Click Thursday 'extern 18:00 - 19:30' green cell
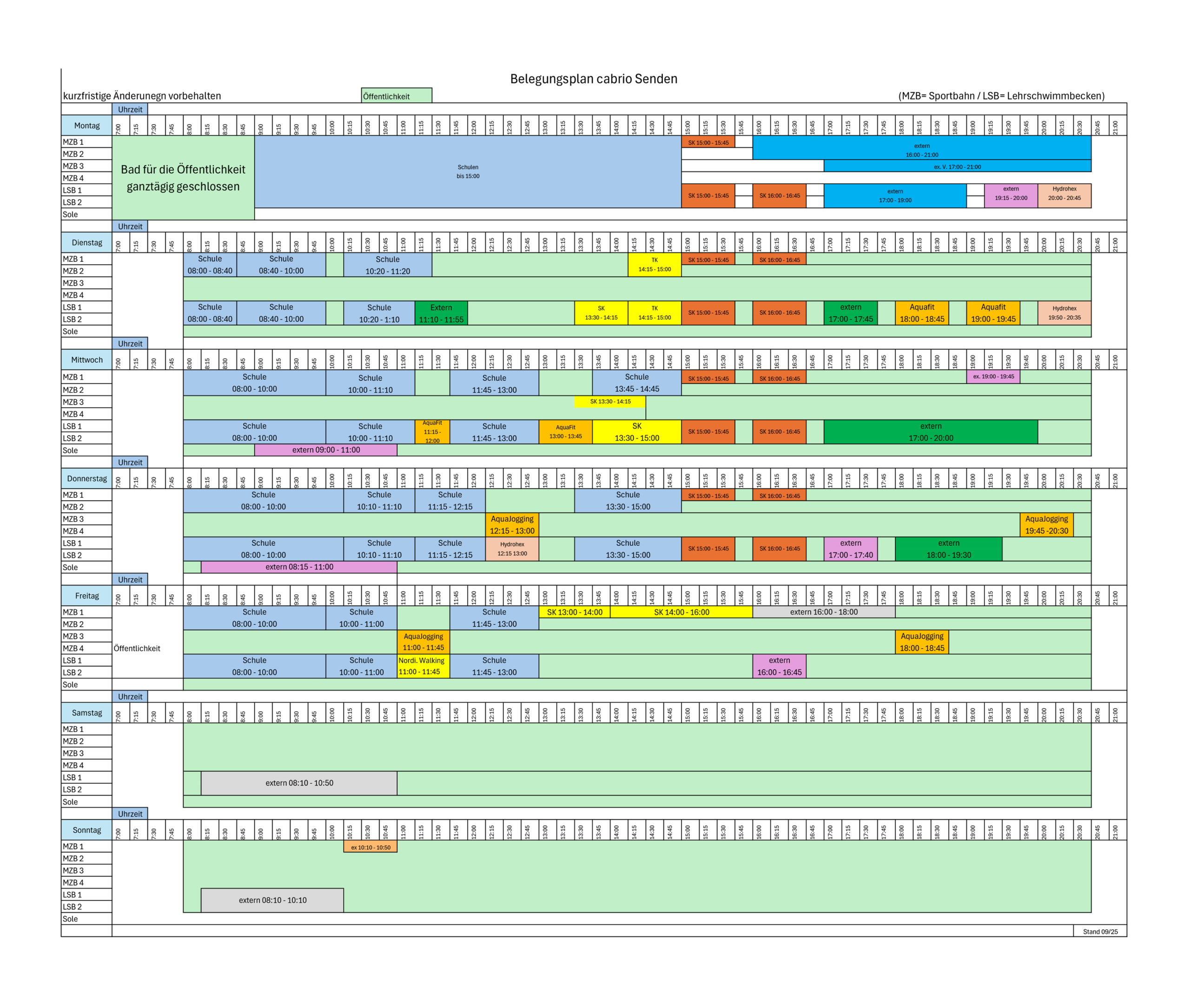Viewport: 1190px width, 1008px height. coord(948,549)
